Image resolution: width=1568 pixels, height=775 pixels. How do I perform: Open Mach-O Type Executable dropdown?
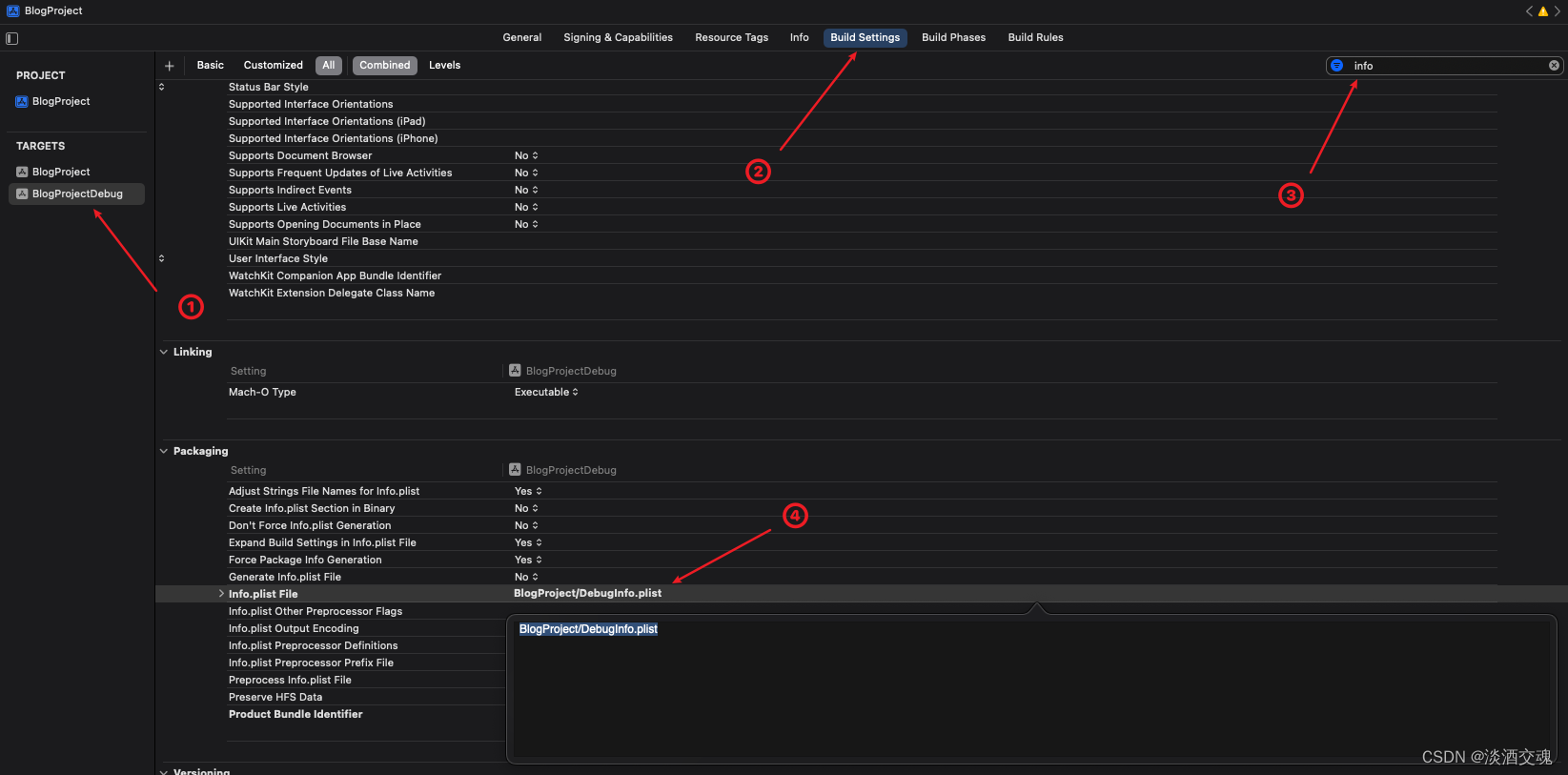pyautogui.click(x=546, y=392)
